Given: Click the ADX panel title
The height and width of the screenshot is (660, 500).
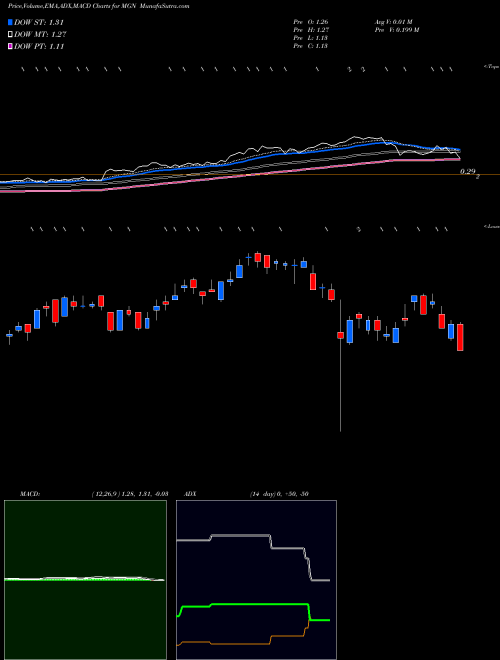Looking at the screenshot, I should click(x=190, y=494).
